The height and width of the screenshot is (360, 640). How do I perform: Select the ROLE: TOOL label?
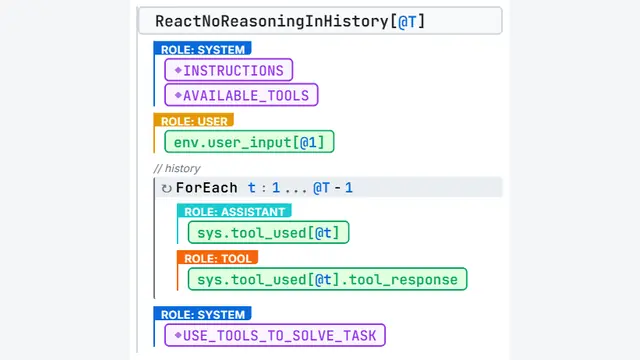[218, 258]
